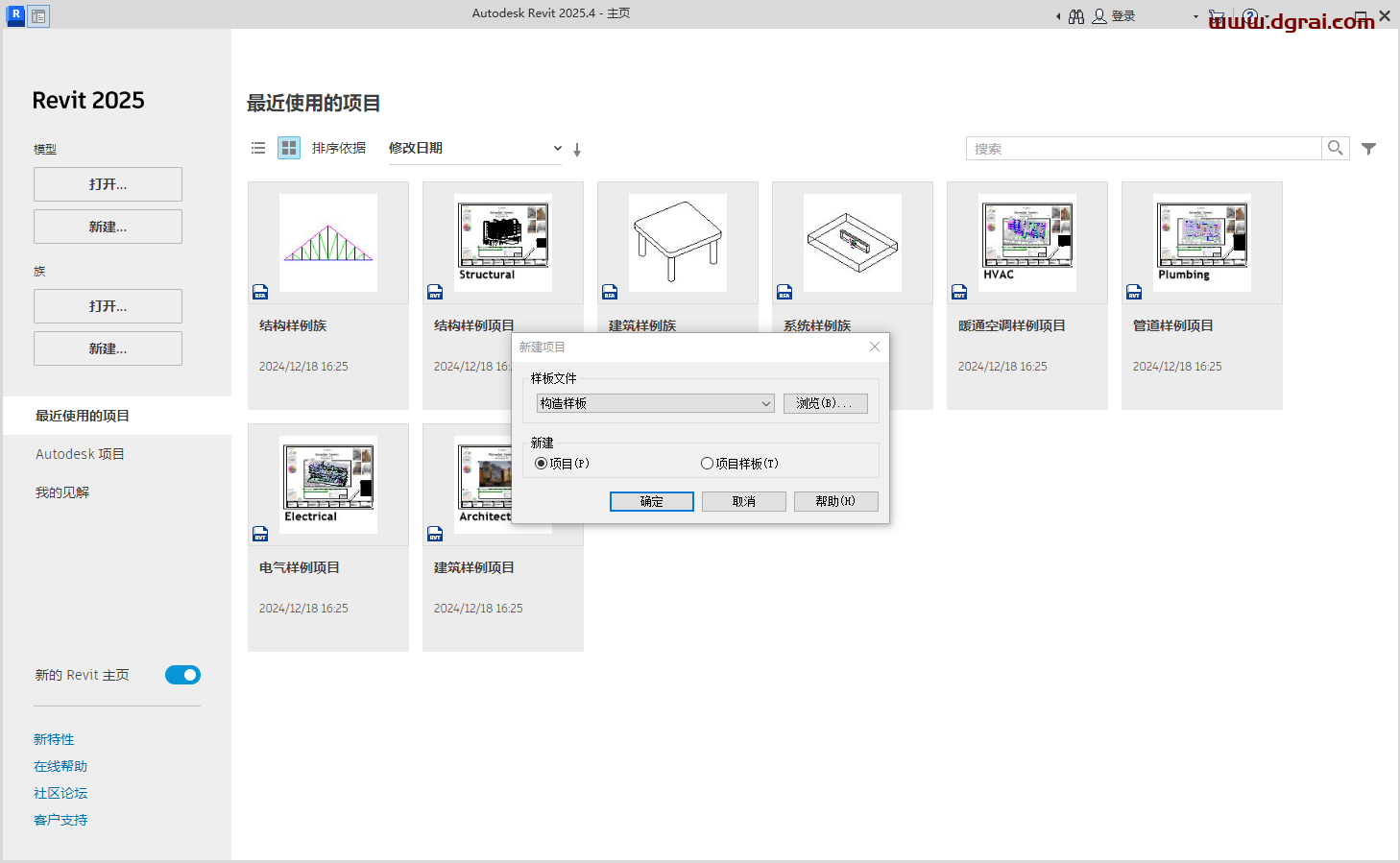1400x863 pixels.
Task: Open the Electrical 电气样例项目 thumbnail
Action: pos(328,485)
